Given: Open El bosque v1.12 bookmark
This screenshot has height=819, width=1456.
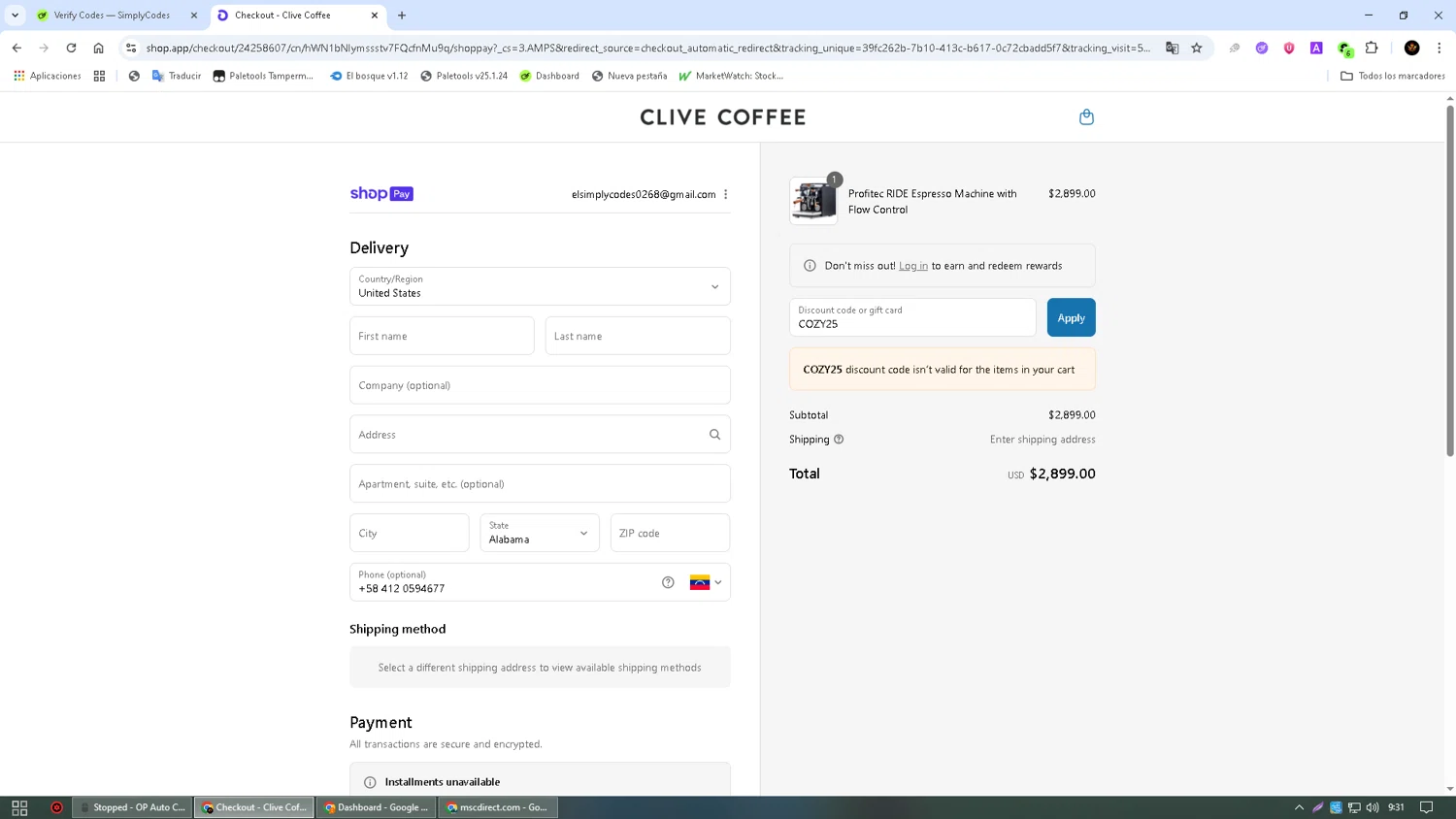Looking at the screenshot, I should pos(369,76).
